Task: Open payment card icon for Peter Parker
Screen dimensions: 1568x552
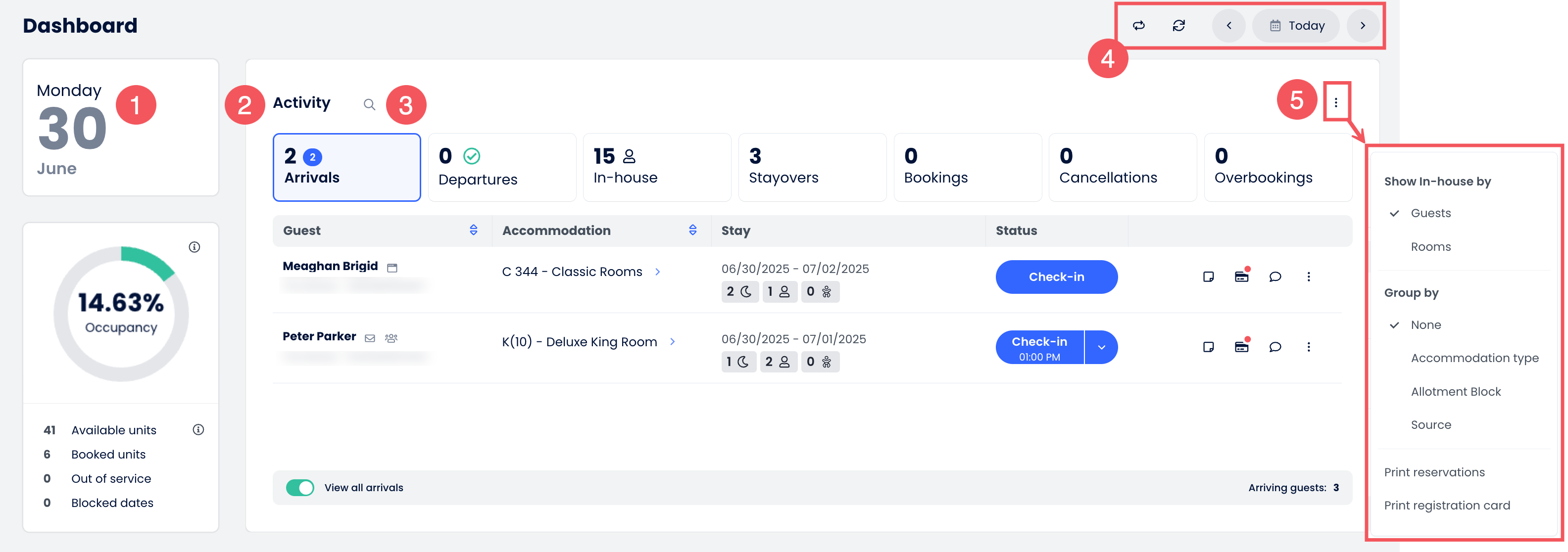Action: pos(1241,347)
